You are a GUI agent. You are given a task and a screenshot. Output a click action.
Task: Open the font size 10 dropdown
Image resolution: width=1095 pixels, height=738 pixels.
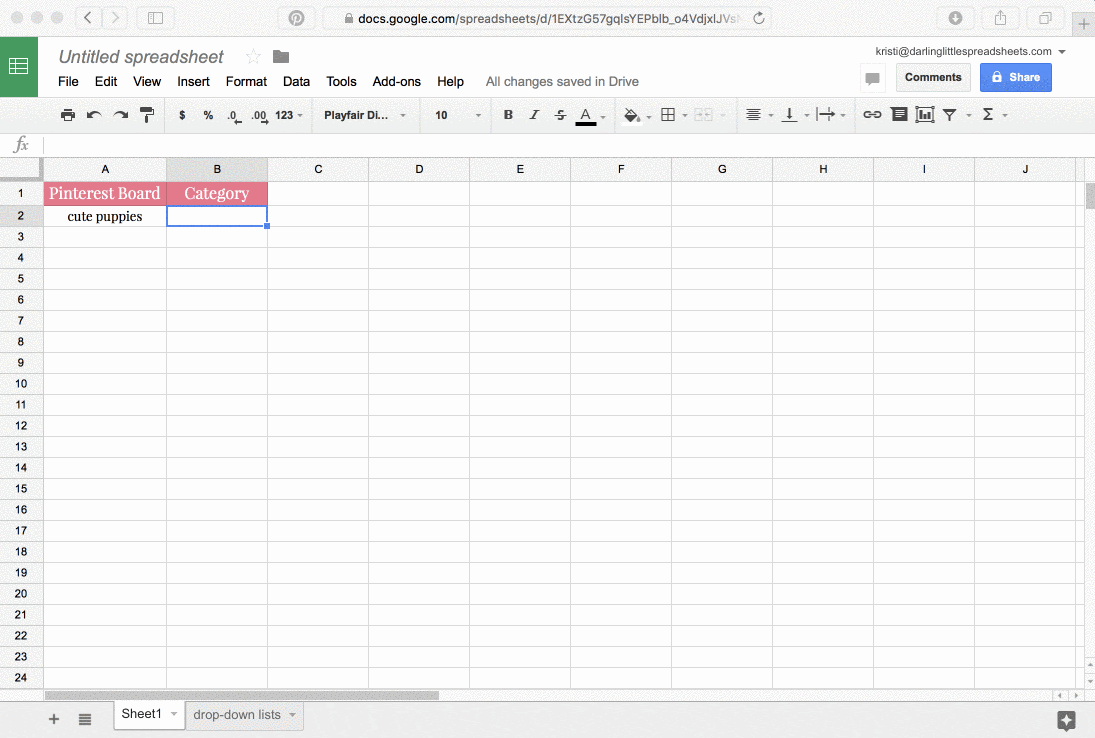(x=458, y=115)
